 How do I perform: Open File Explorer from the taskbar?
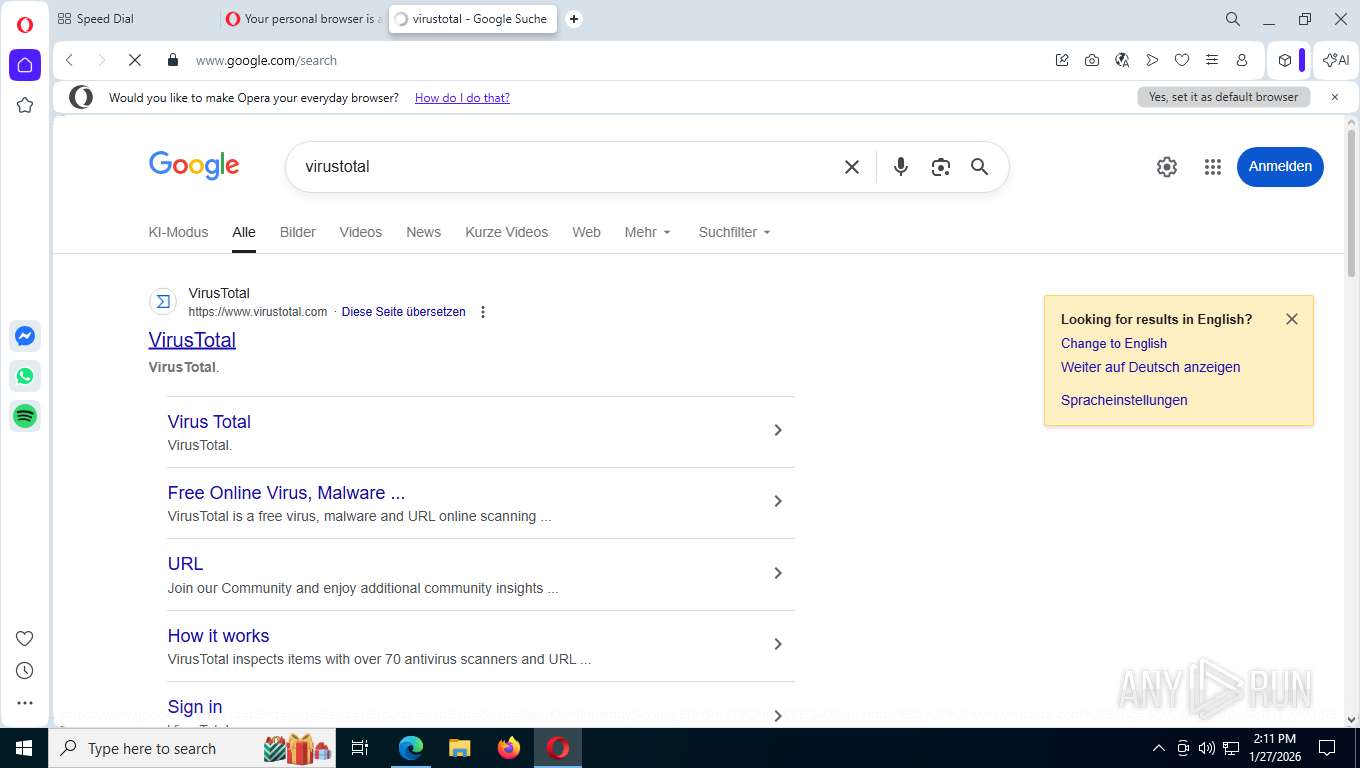click(x=459, y=748)
